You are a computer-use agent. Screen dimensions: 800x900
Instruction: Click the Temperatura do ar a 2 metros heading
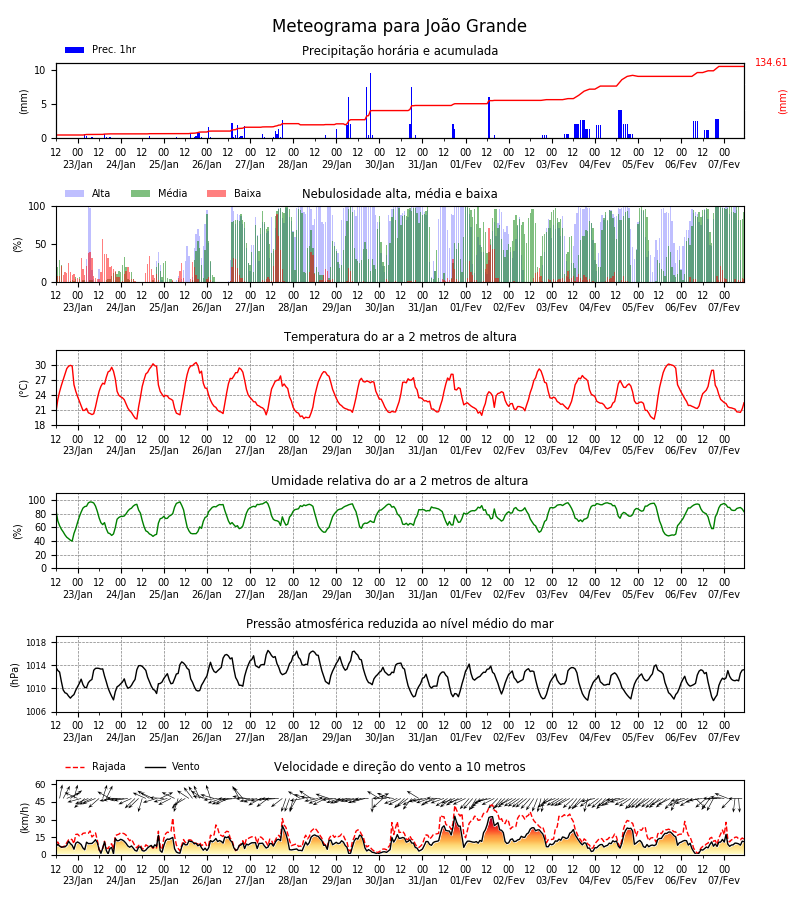point(400,336)
